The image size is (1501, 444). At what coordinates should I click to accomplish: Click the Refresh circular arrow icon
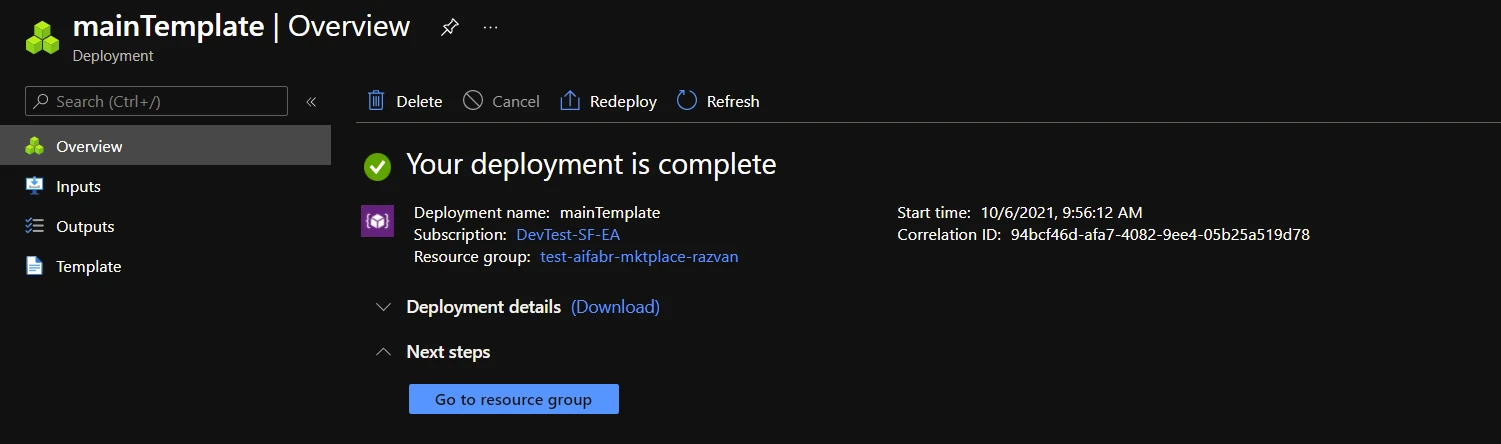(687, 101)
